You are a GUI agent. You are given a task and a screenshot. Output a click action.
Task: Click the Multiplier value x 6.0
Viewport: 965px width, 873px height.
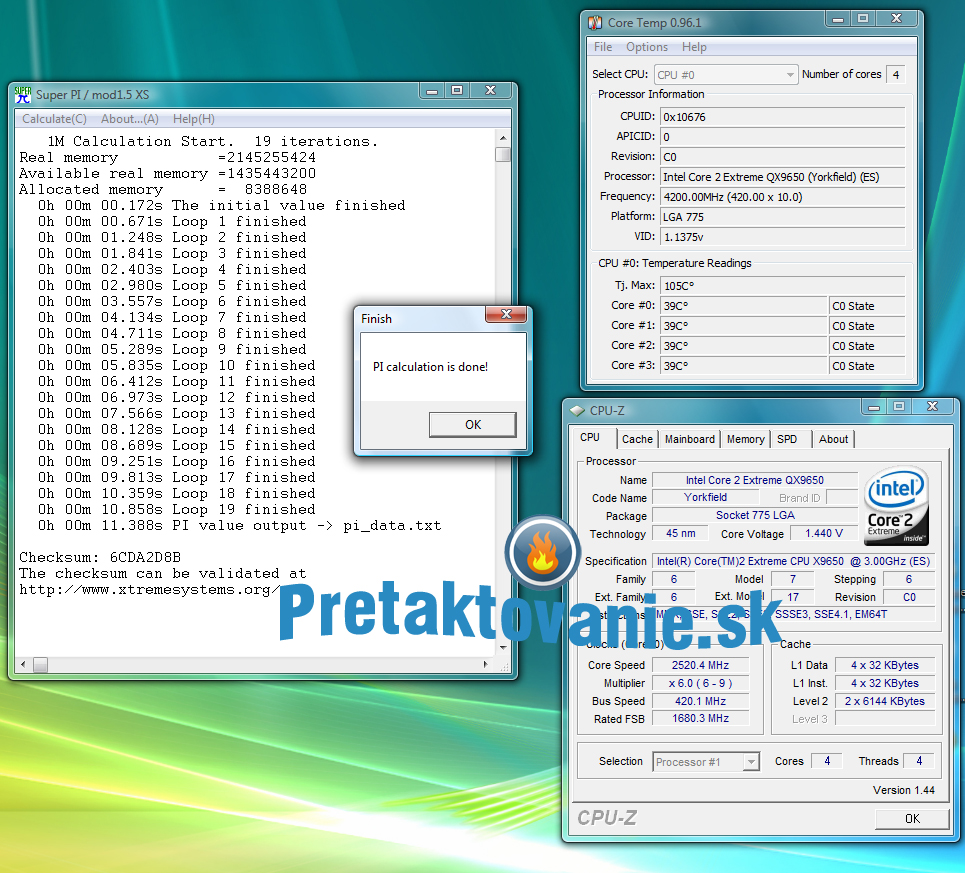(x=700, y=683)
